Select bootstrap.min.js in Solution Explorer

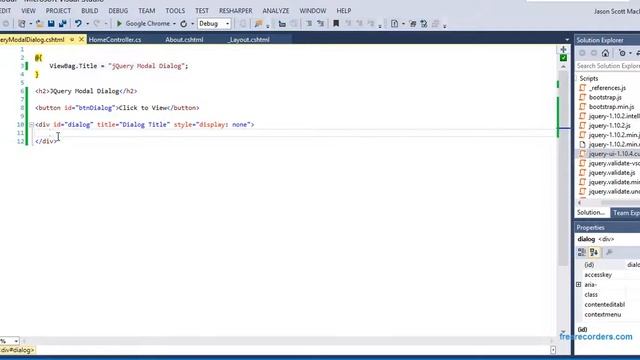pyautogui.click(x=611, y=107)
